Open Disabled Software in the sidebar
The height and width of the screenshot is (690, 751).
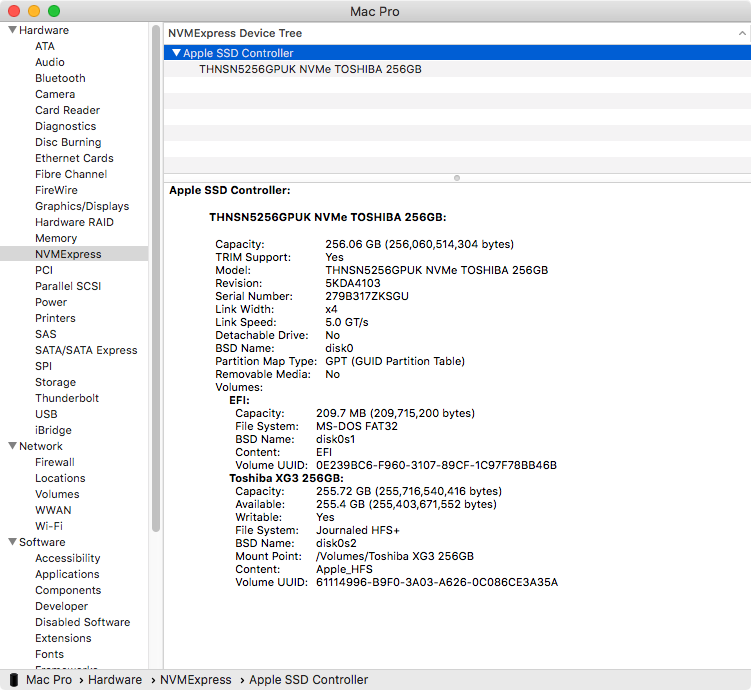pyautogui.click(x=83, y=622)
